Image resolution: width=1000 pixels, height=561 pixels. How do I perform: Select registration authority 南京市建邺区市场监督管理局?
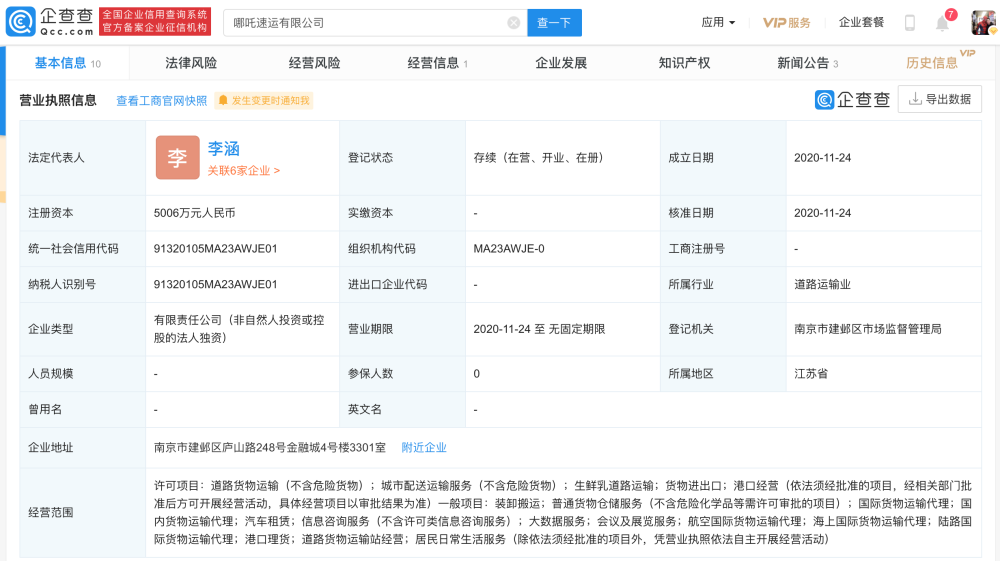[x=868, y=329]
